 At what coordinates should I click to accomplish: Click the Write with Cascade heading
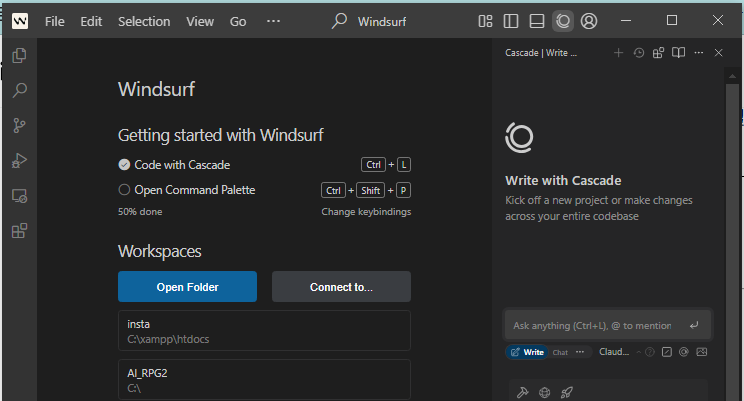pos(563,180)
